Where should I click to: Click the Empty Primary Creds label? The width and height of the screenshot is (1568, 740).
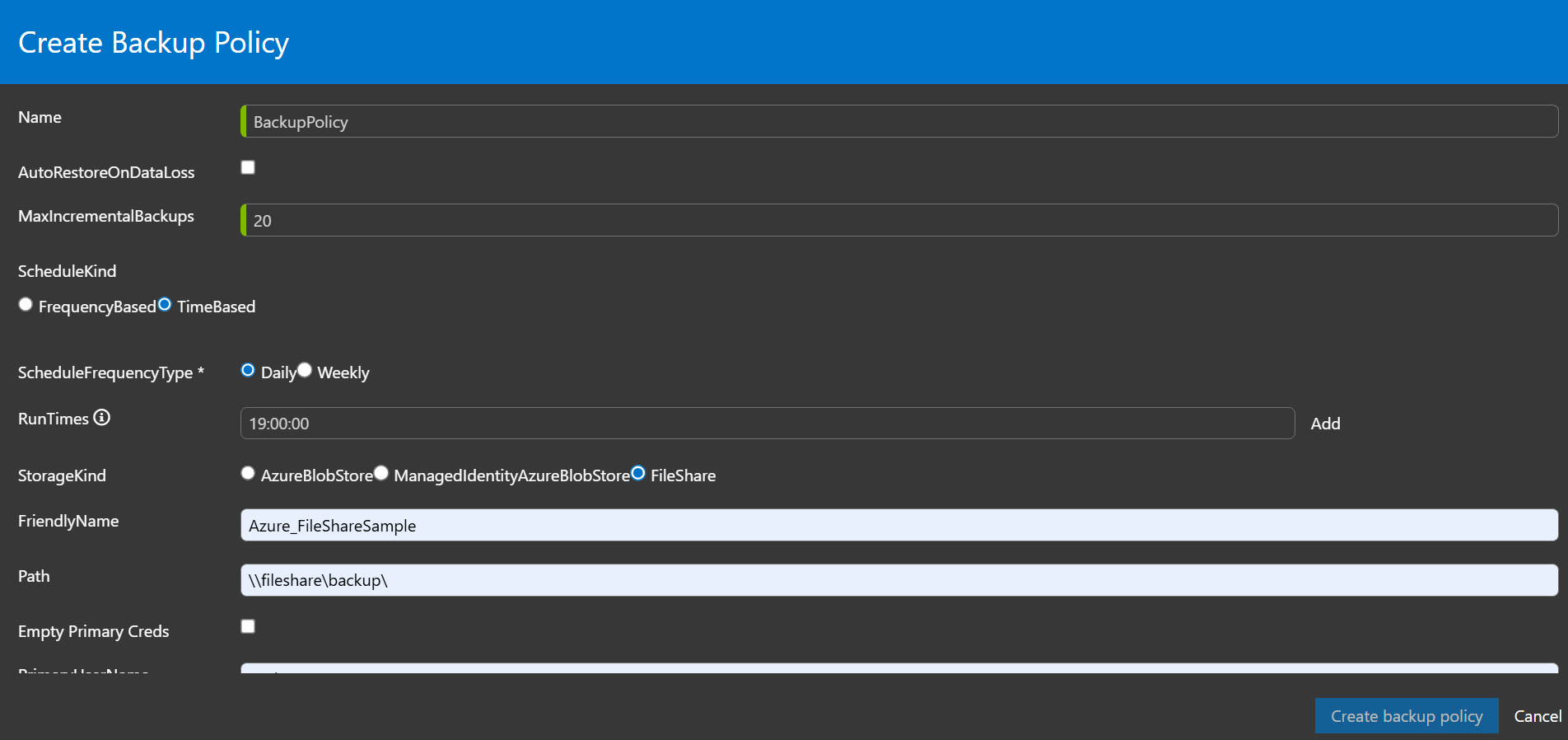[93, 631]
